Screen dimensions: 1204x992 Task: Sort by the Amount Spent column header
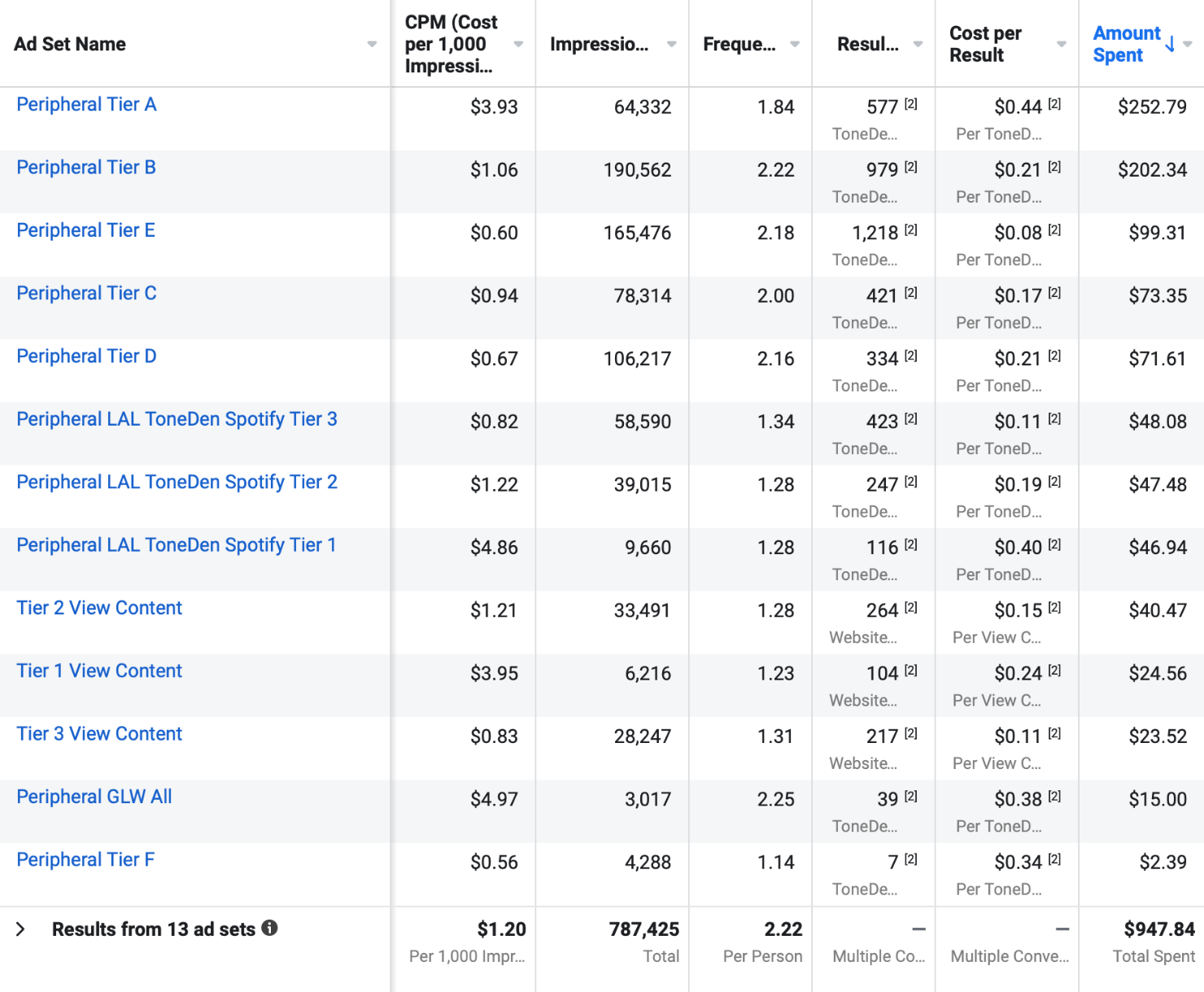tap(1126, 44)
